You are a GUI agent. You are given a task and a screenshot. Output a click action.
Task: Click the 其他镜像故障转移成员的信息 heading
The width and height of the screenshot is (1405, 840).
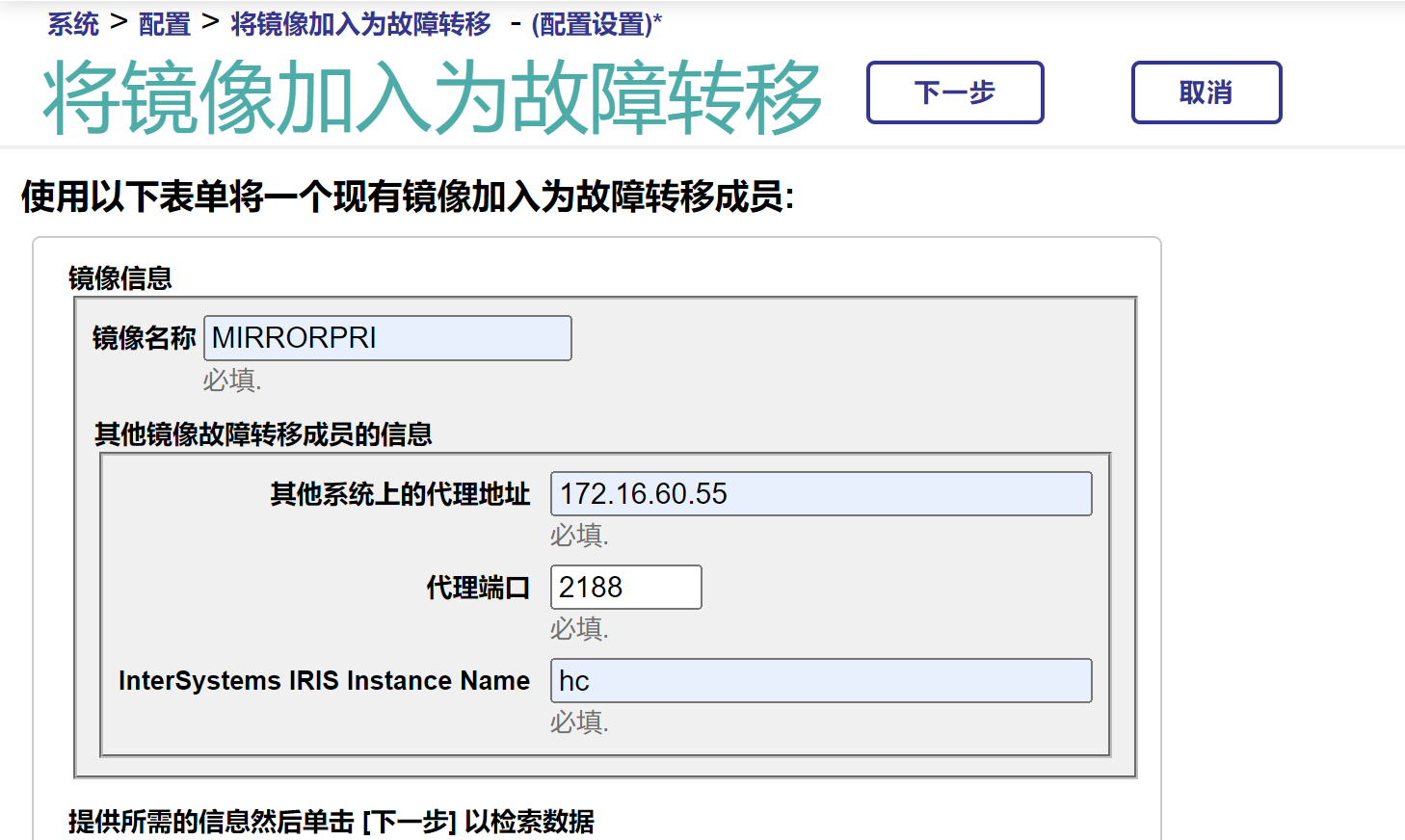pos(263,434)
